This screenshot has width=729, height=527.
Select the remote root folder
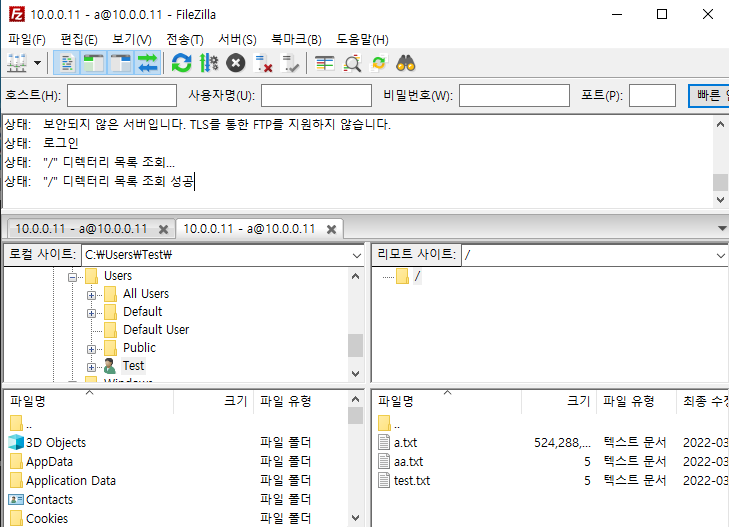point(417,276)
